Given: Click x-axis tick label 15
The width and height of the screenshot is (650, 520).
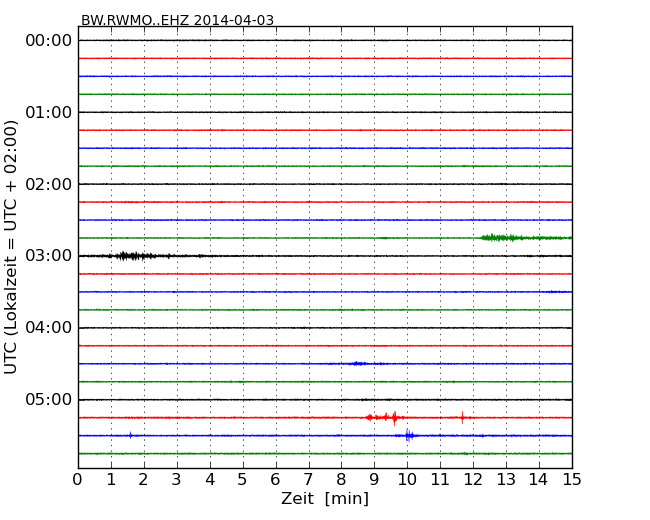Looking at the screenshot, I should [x=572, y=479].
